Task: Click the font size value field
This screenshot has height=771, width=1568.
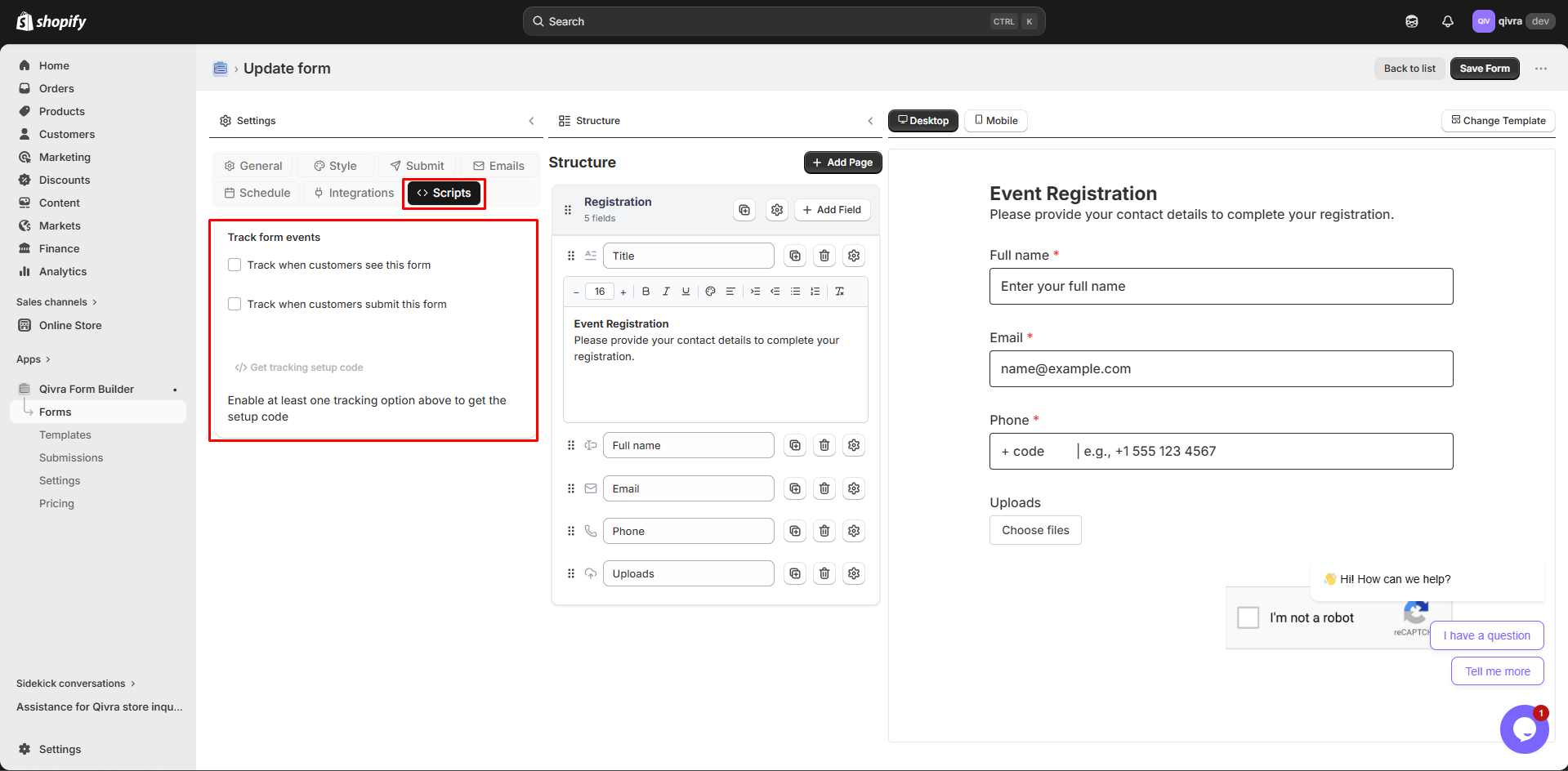Action: coord(600,292)
